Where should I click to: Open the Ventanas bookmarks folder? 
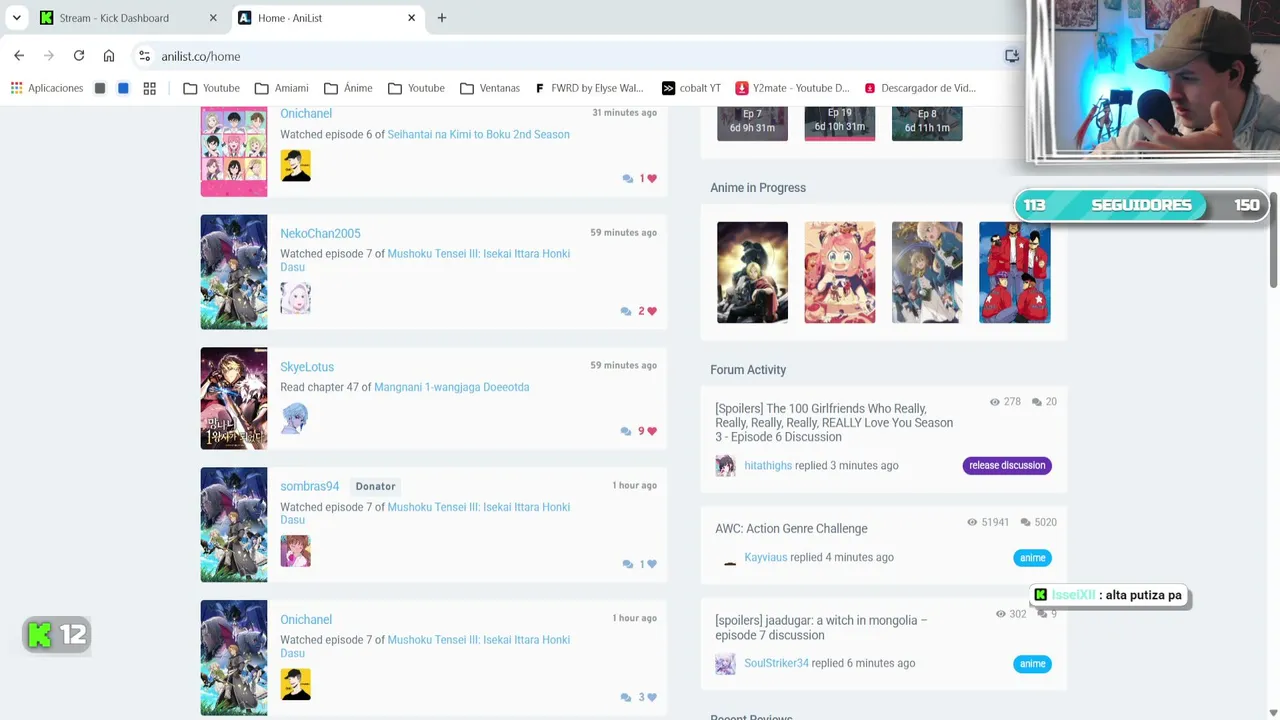tap(490, 88)
